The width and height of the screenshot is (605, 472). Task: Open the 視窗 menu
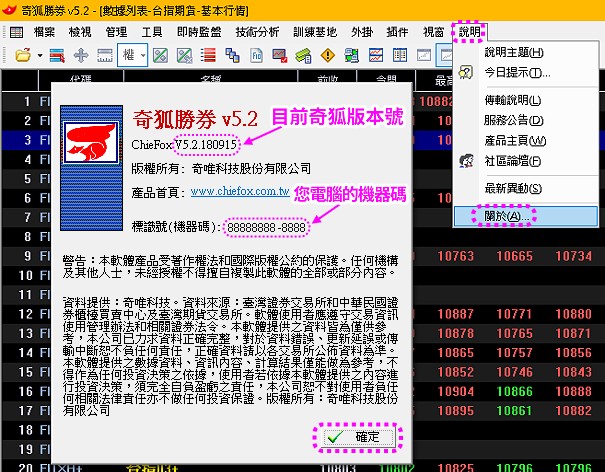[x=433, y=32]
